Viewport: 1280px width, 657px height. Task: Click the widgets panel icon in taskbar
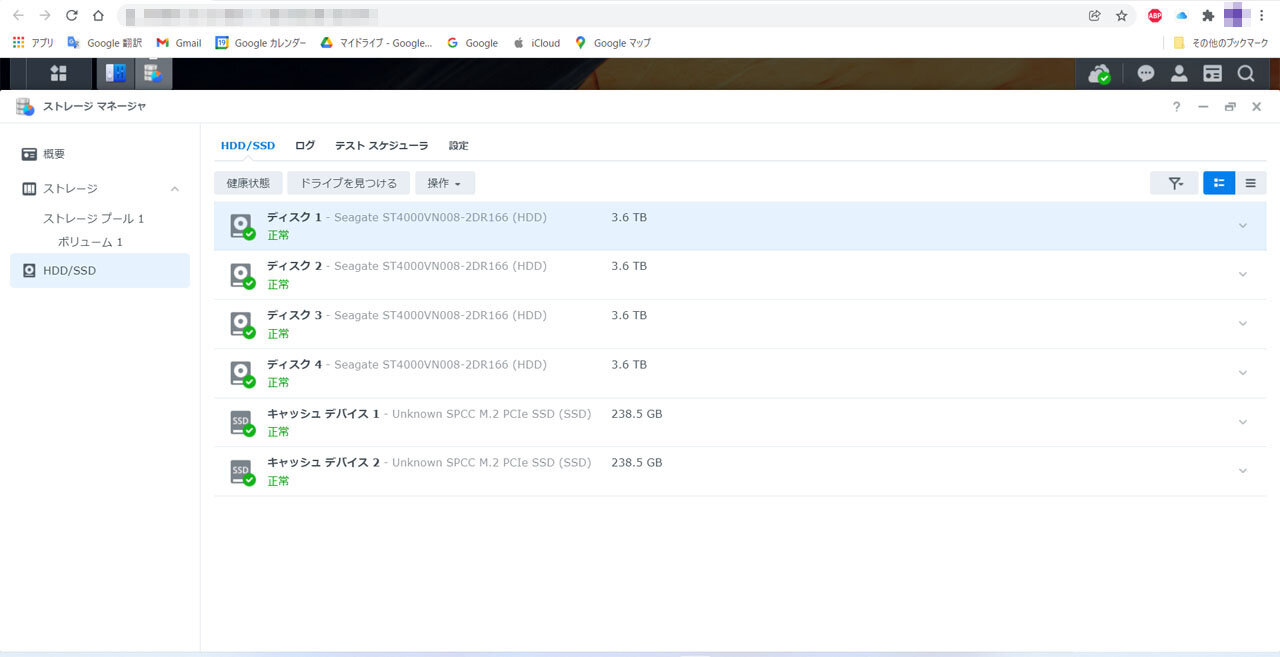pyautogui.click(x=1212, y=73)
